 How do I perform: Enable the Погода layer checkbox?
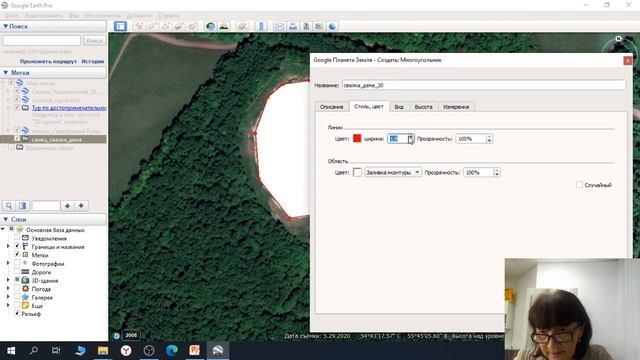tap(17, 289)
